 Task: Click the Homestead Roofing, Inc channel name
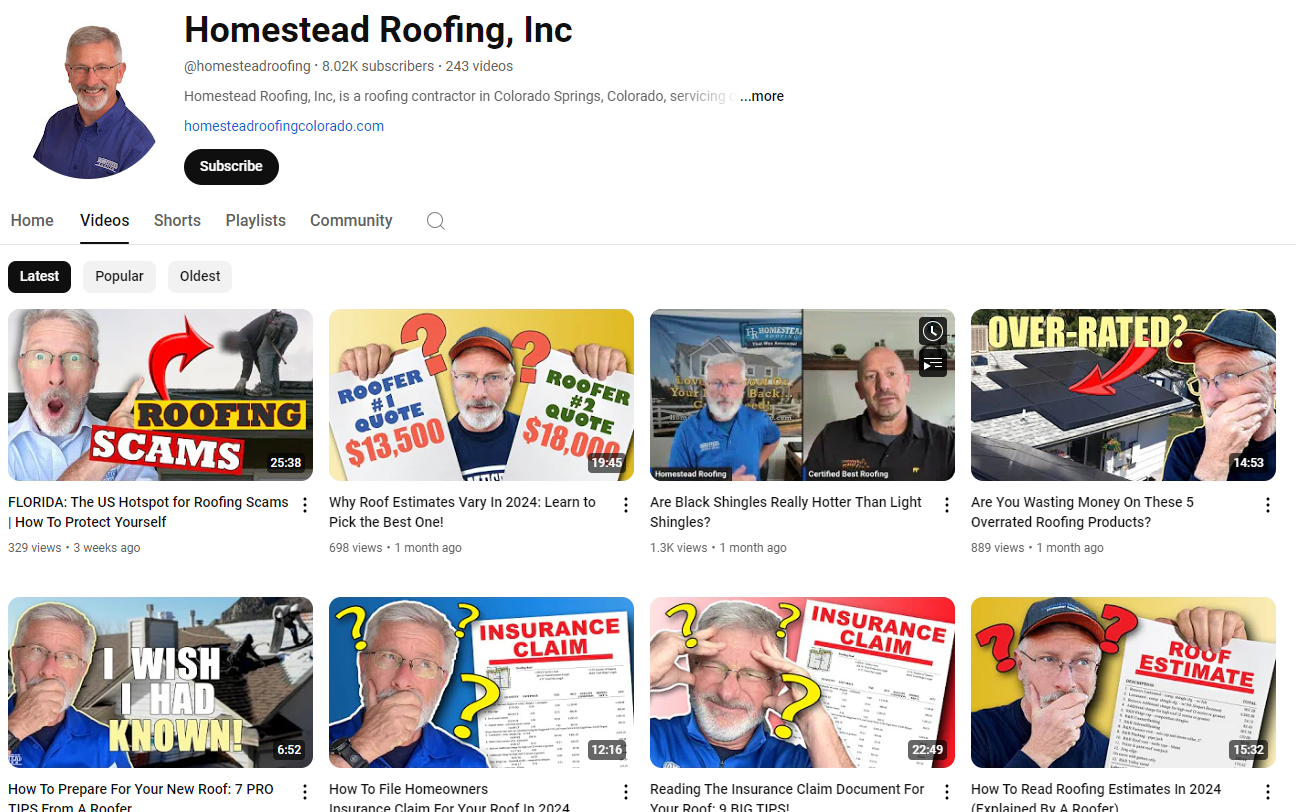pos(378,29)
